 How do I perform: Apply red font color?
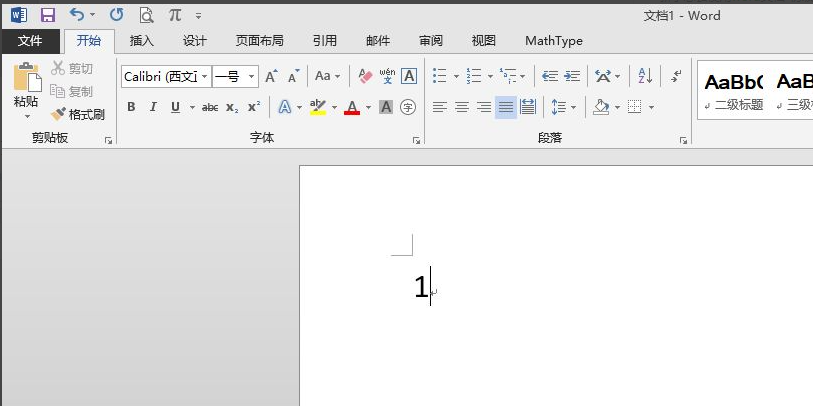click(352, 107)
